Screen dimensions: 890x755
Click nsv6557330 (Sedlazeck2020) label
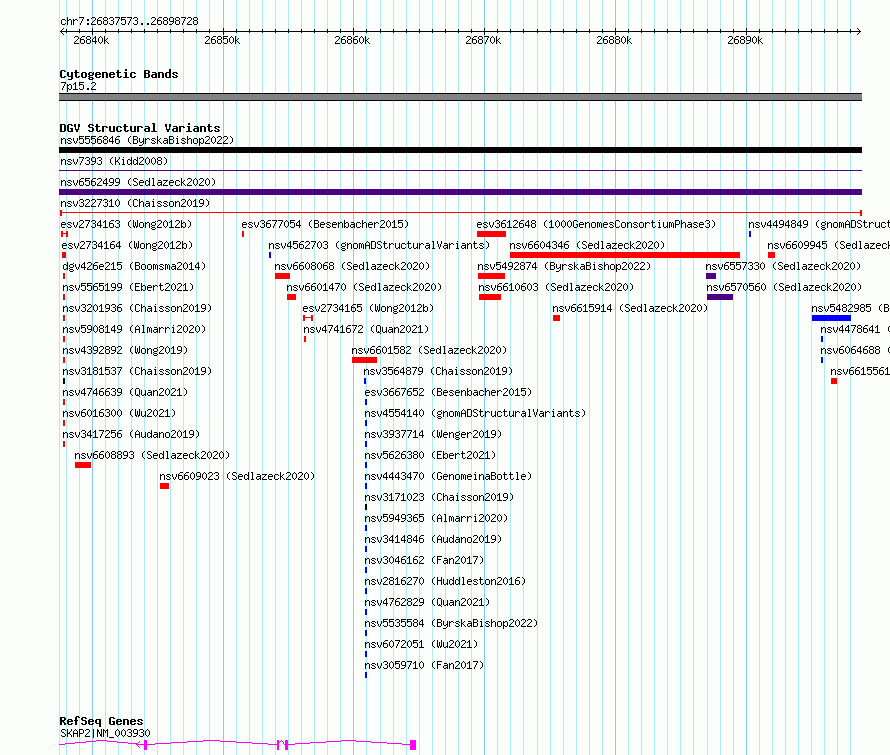[x=783, y=266]
